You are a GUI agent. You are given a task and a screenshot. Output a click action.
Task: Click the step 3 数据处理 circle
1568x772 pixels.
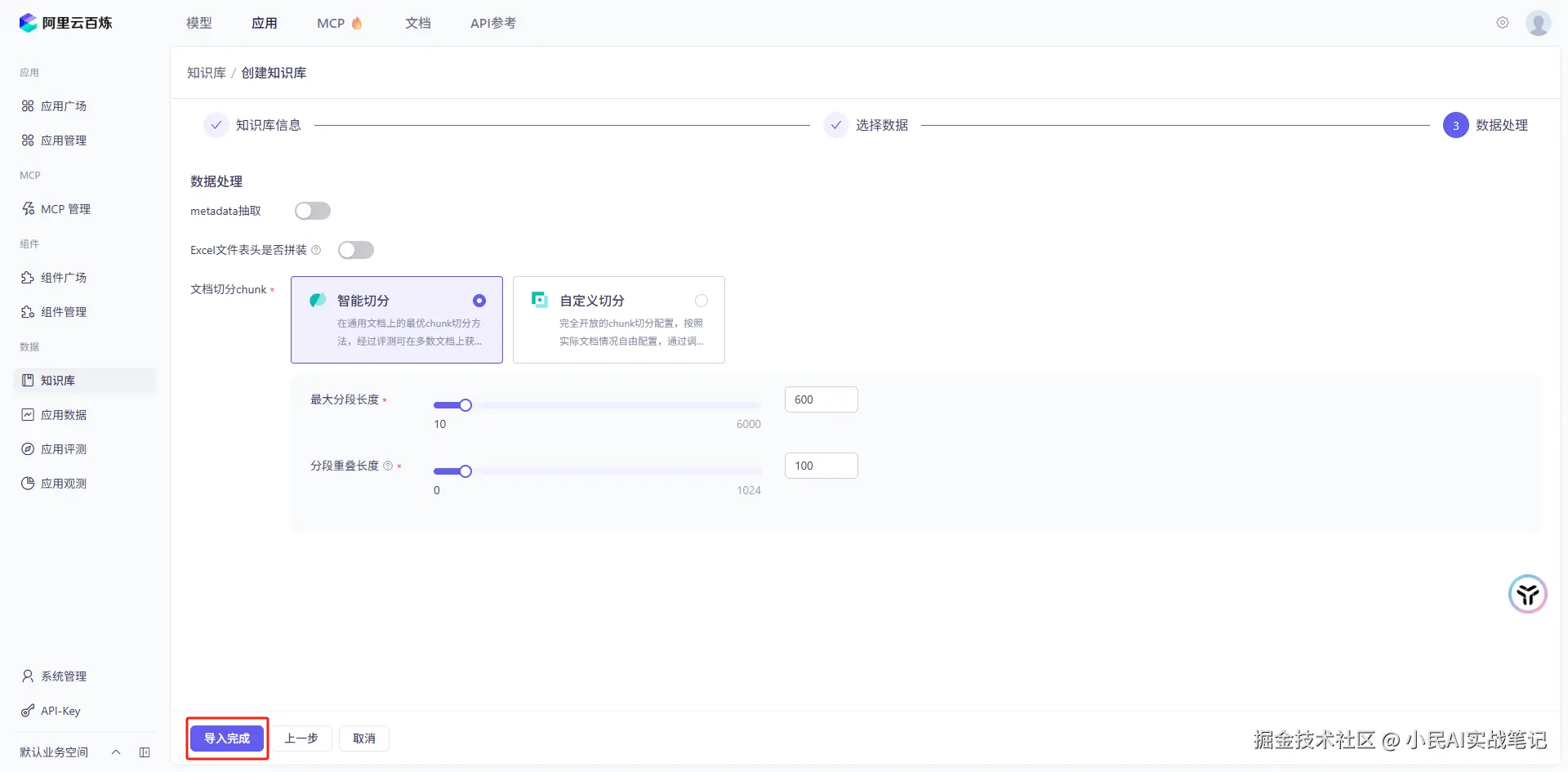tap(1455, 125)
